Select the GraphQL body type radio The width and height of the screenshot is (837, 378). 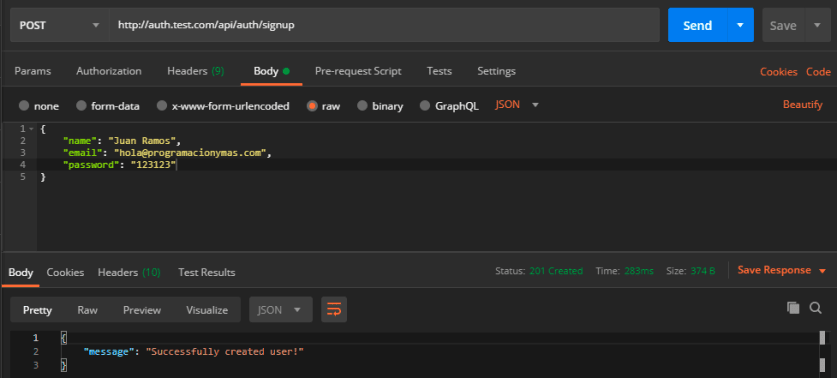click(425, 106)
